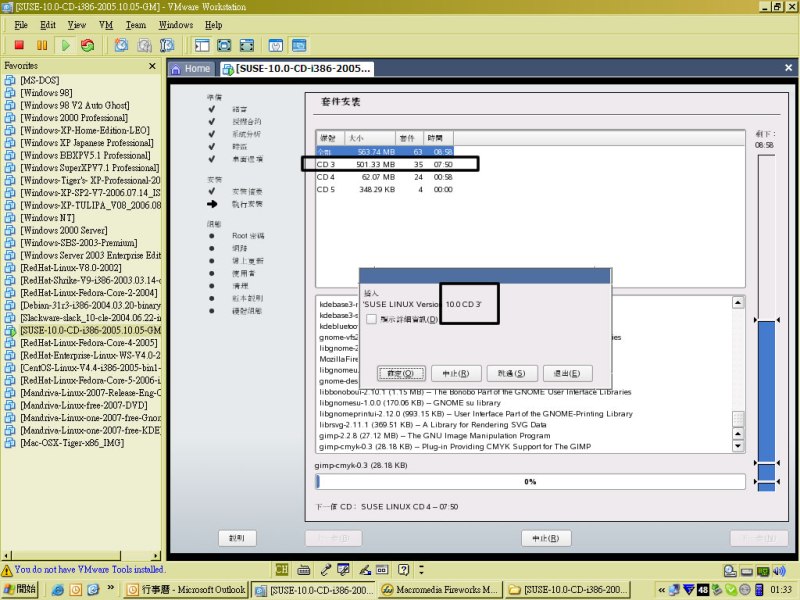Click the microphone icon on the IME bar

tap(324, 569)
